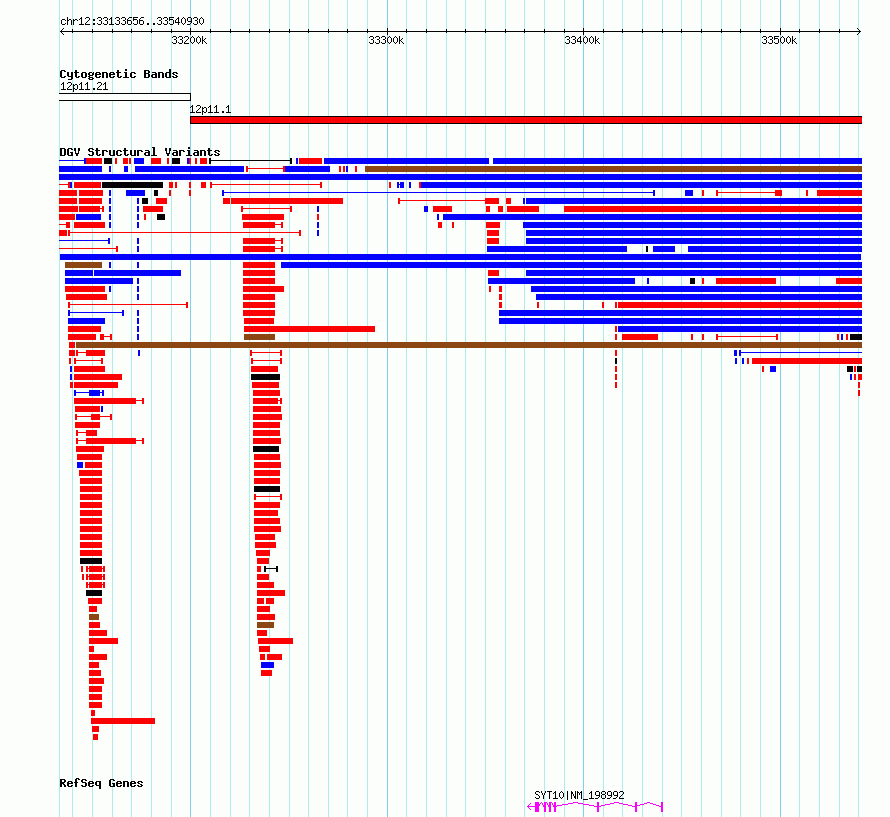Click the 33500k ruler tick label
The width and height of the screenshot is (890, 817).
click(779, 40)
